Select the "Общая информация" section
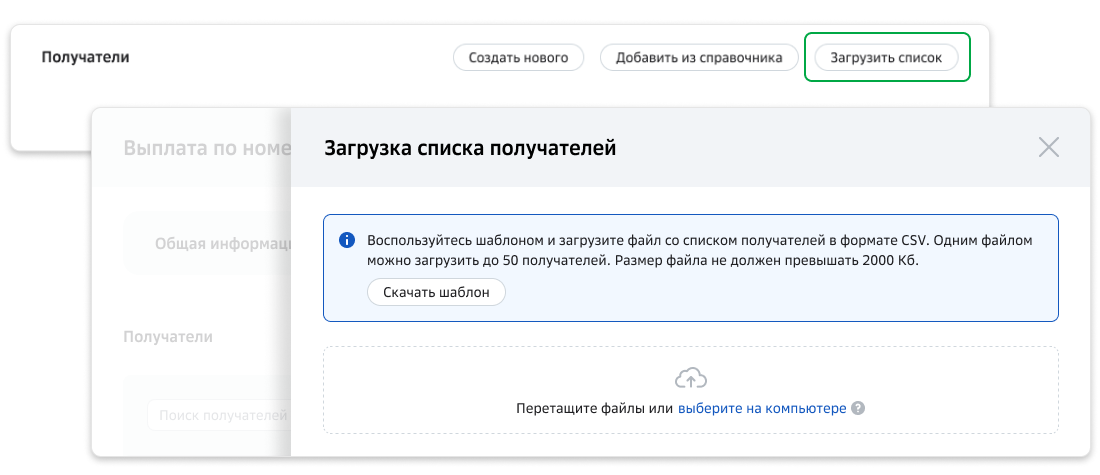 pyautogui.click(x=222, y=243)
